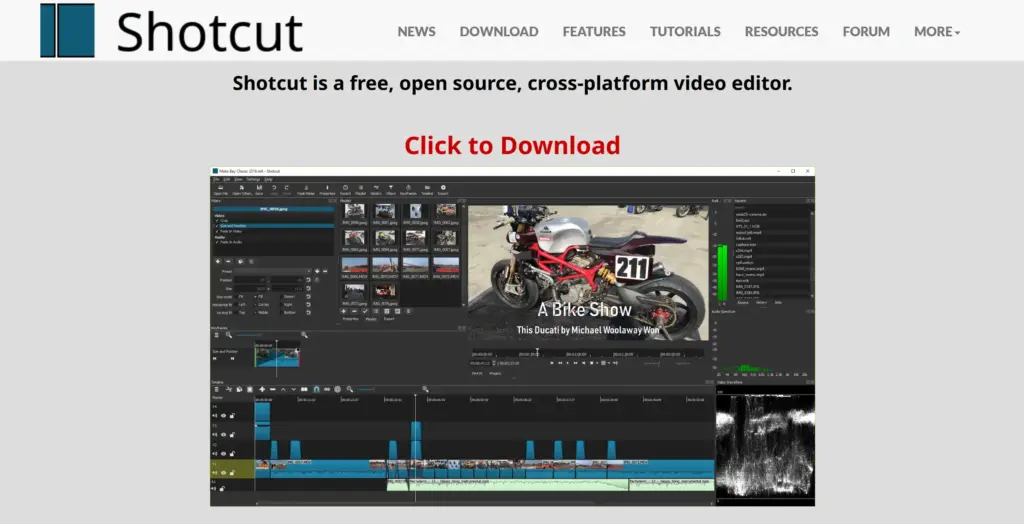The image size is (1024, 524).
Task: Open the NEWS page
Action: pos(416,31)
